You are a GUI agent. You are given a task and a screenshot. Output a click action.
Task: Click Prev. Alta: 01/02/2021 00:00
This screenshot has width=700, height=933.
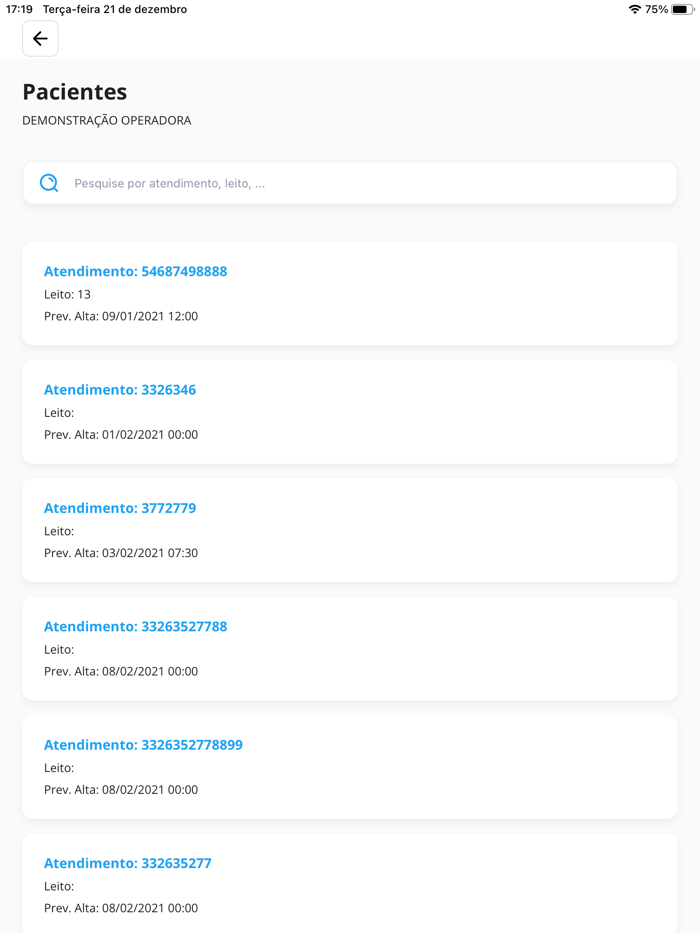(121, 434)
